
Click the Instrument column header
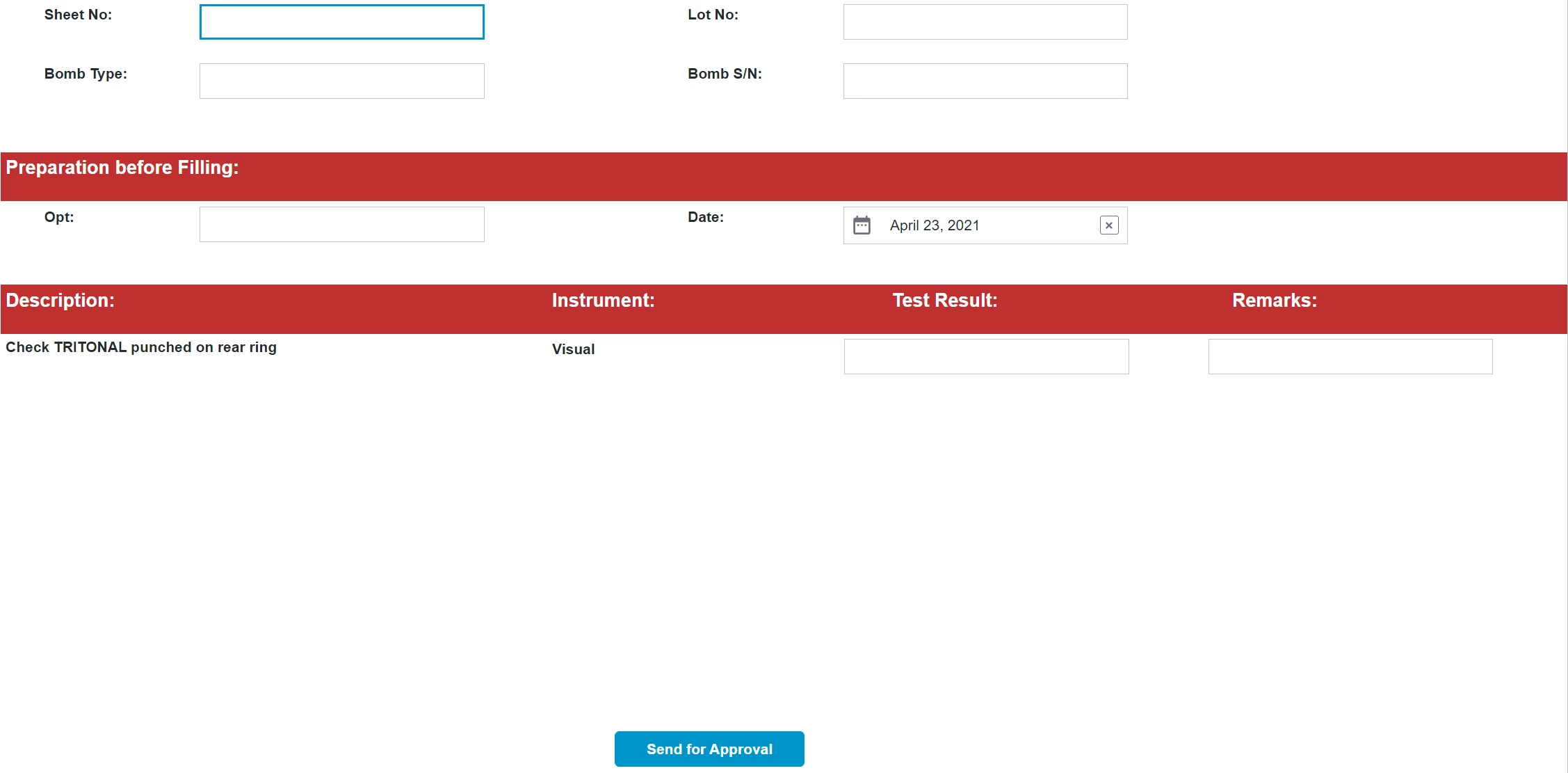603,301
